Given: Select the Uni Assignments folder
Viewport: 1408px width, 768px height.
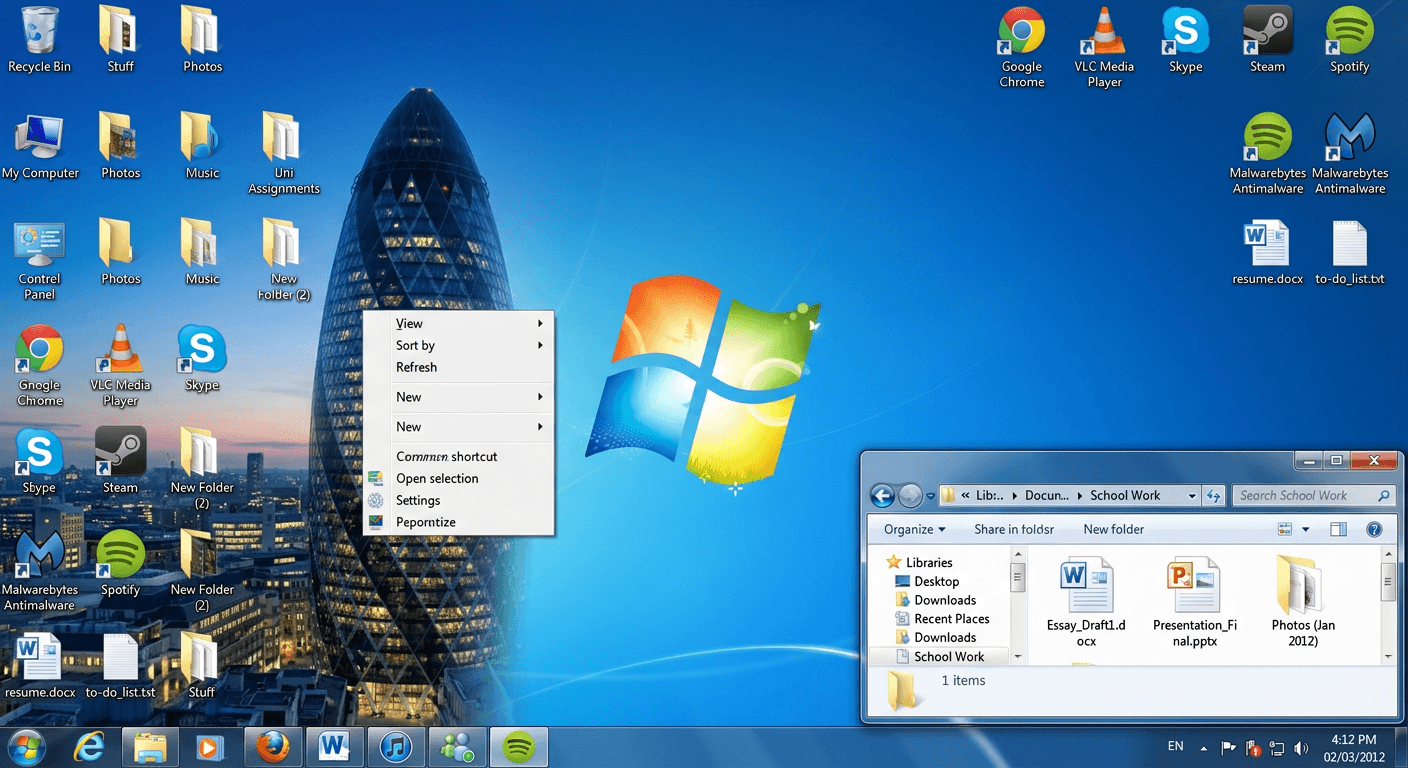Looking at the screenshot, I should (284, 153).
